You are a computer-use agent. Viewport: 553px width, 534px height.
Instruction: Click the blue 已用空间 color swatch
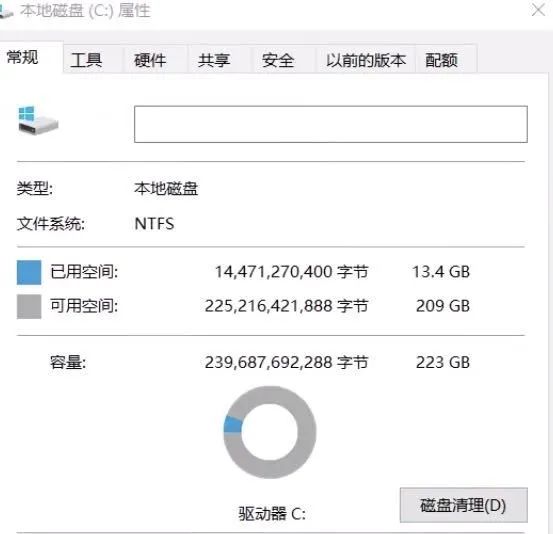29,272
